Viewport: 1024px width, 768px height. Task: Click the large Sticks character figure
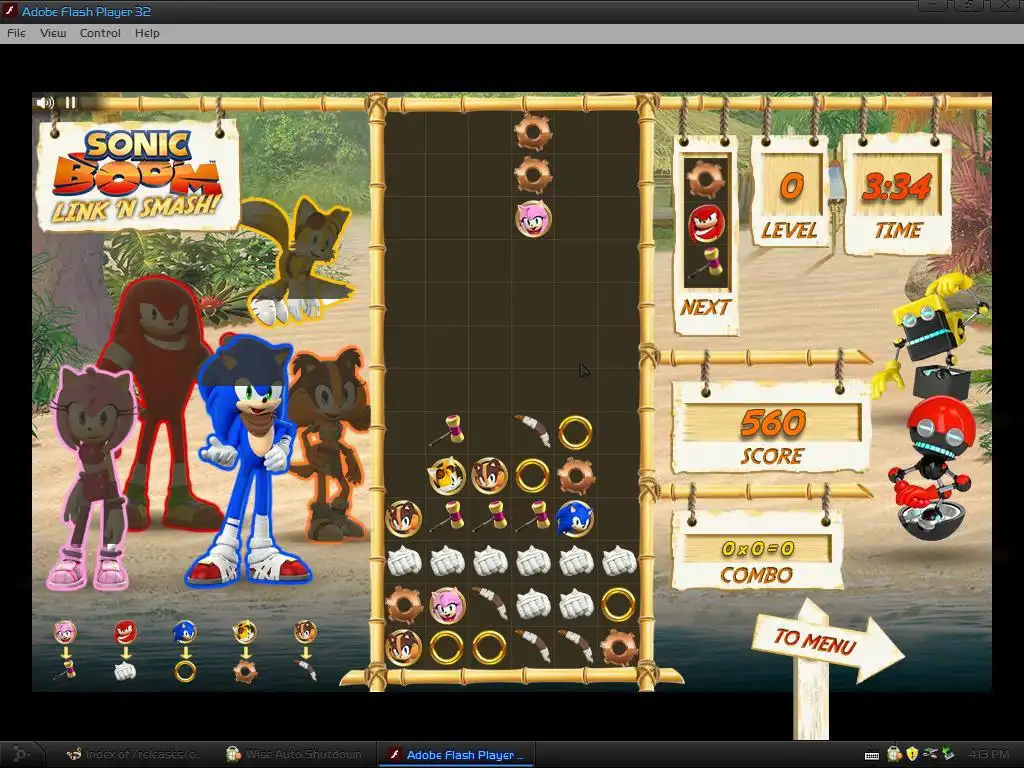pos(330,444)
